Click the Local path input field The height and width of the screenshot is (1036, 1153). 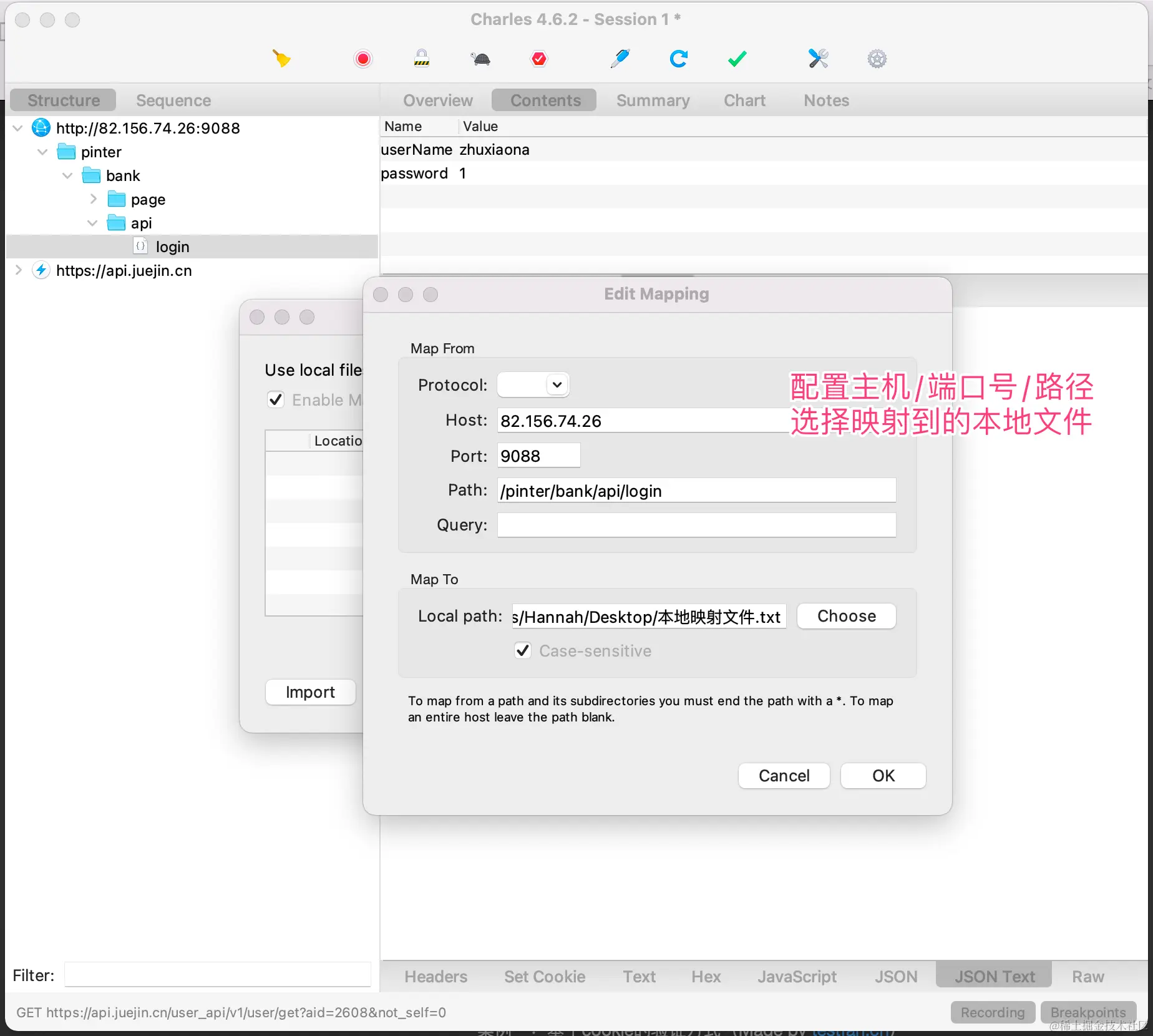(x=649, y=617)
